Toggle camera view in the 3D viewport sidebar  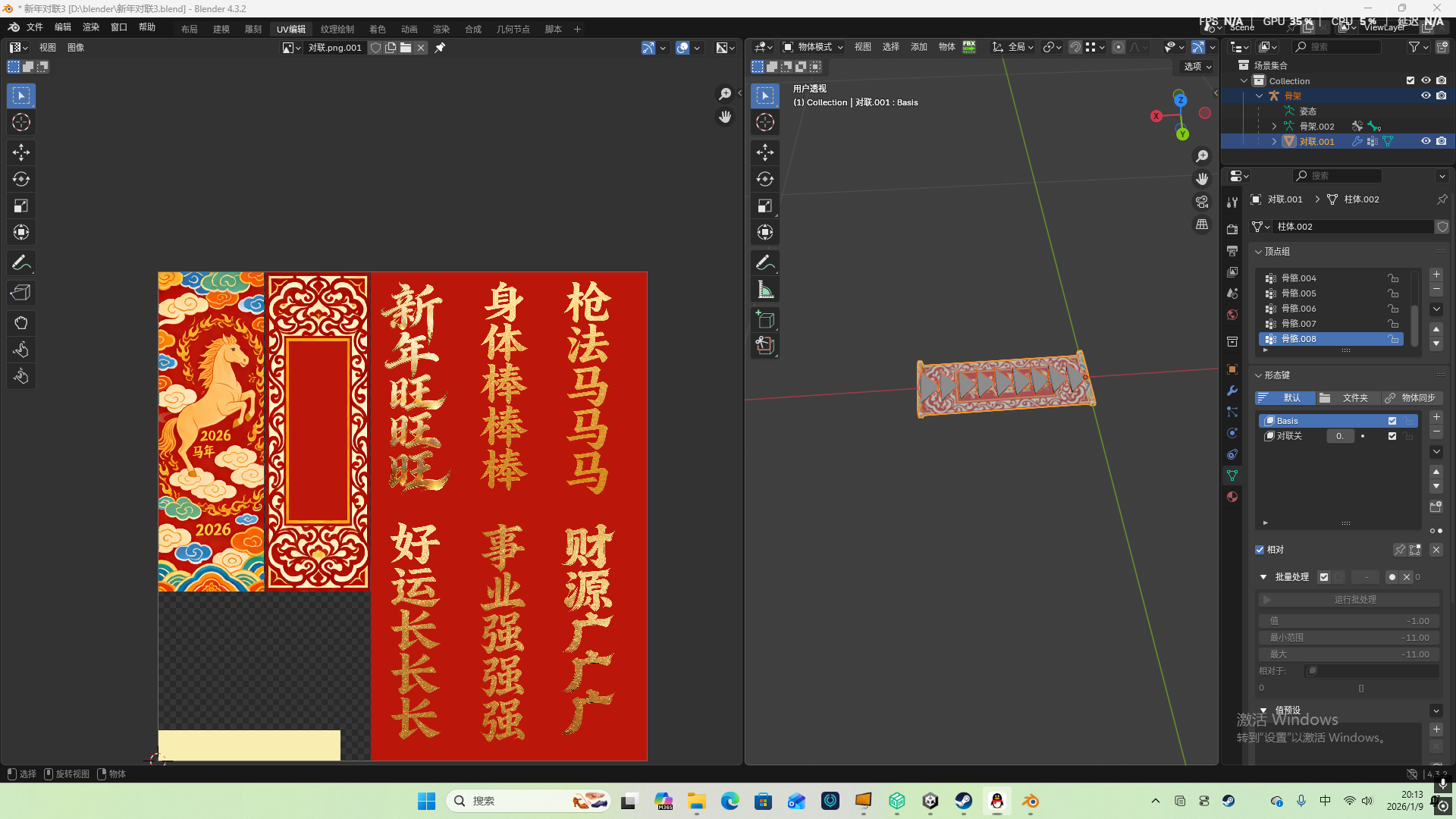point(1202,202)
